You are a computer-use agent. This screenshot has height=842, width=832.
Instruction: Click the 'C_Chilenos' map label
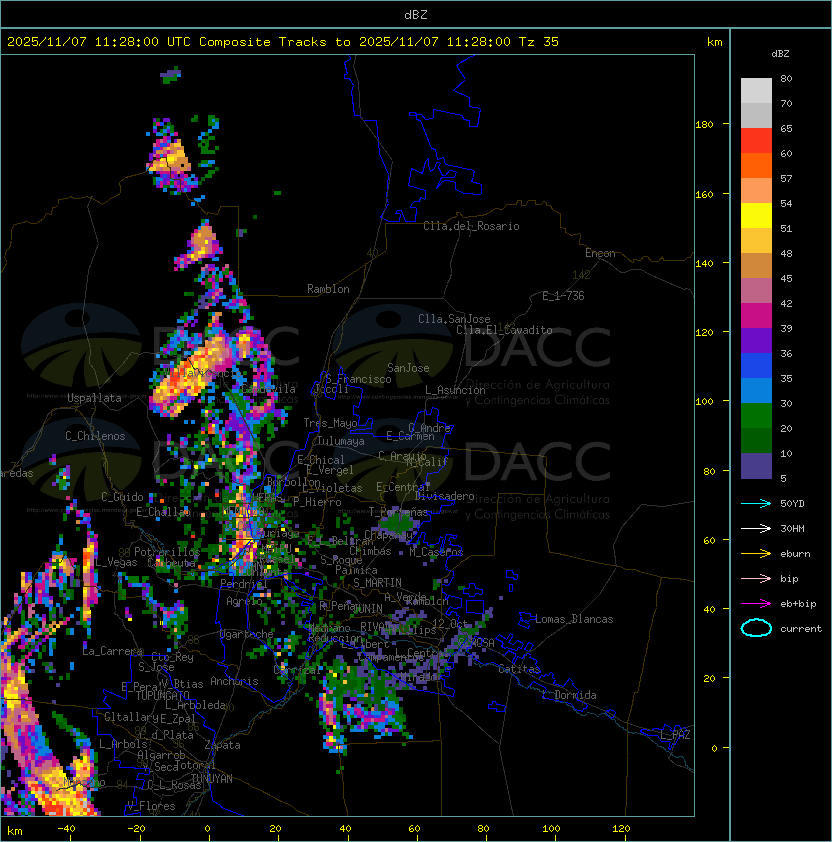pyautogui.click(x=95, y=436)
